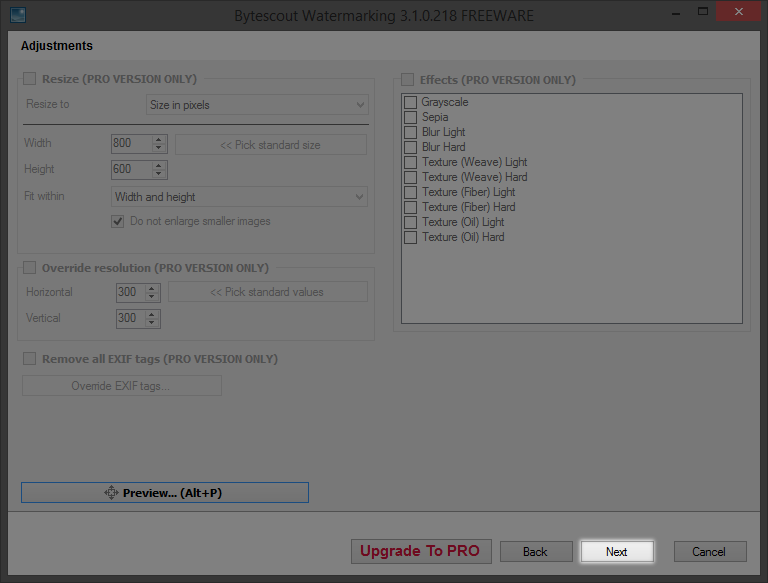Check the Sepia effect option
Viewport: 768px width, 583px height.
click(x=410, y=117)
